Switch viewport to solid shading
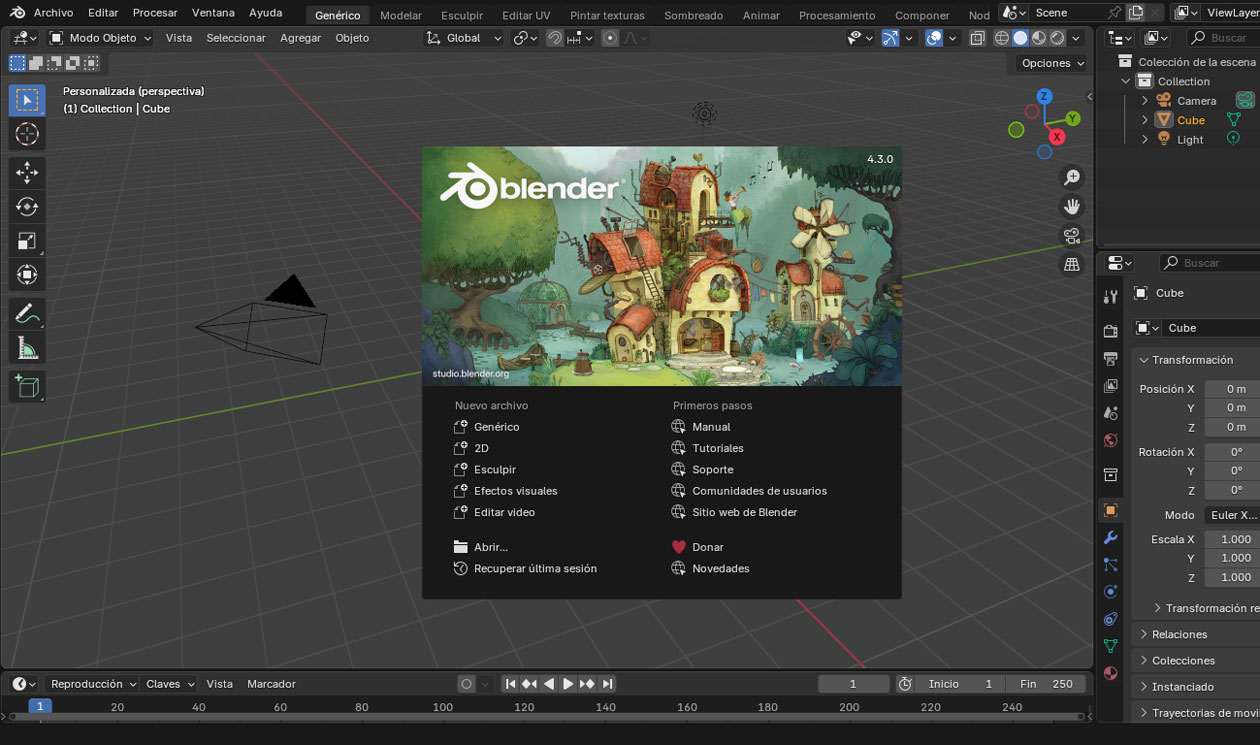The width and height of the screenshot is (1260, 745). 1020,38
